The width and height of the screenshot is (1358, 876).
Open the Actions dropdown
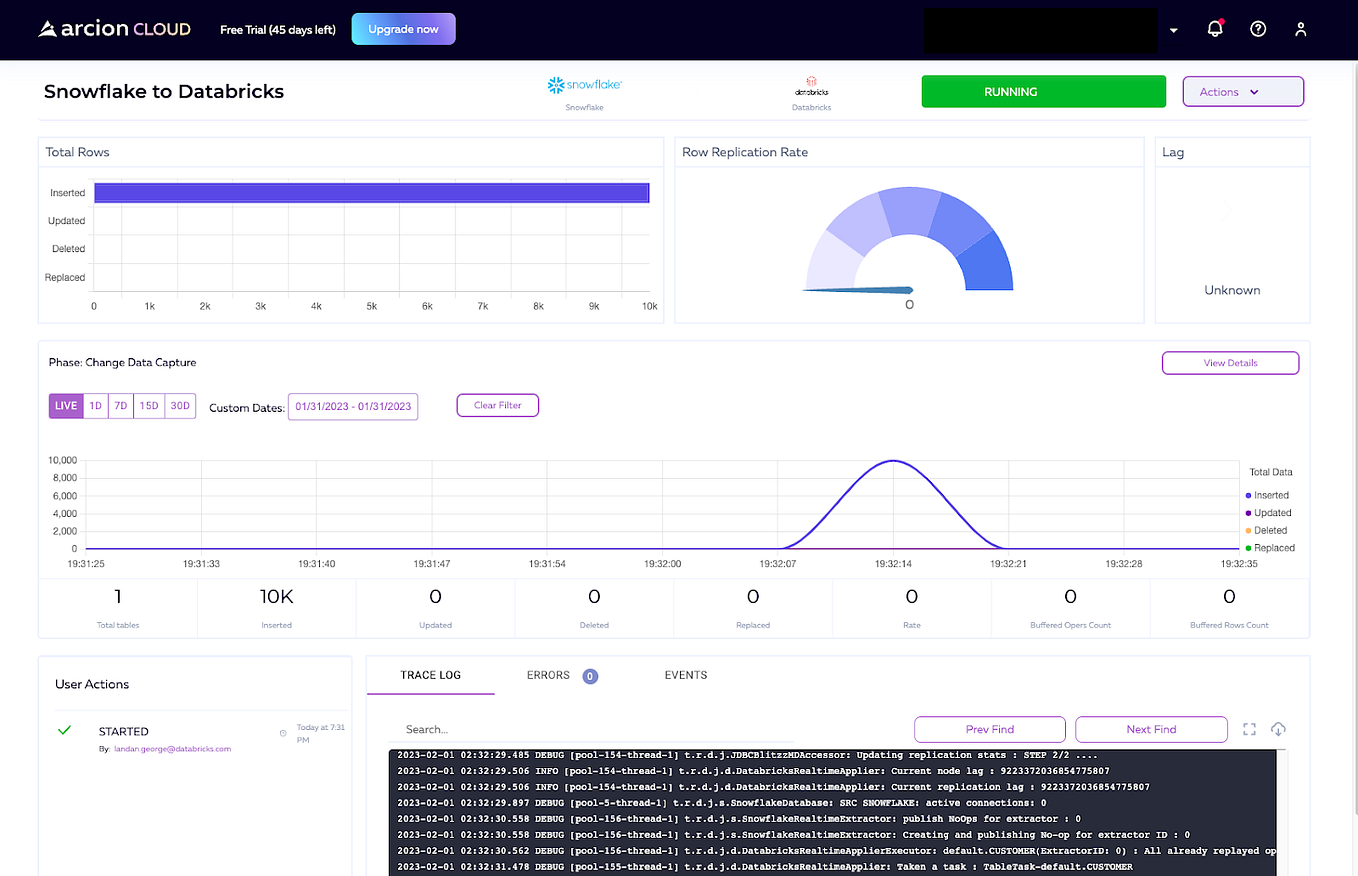tap(1243, 91)
